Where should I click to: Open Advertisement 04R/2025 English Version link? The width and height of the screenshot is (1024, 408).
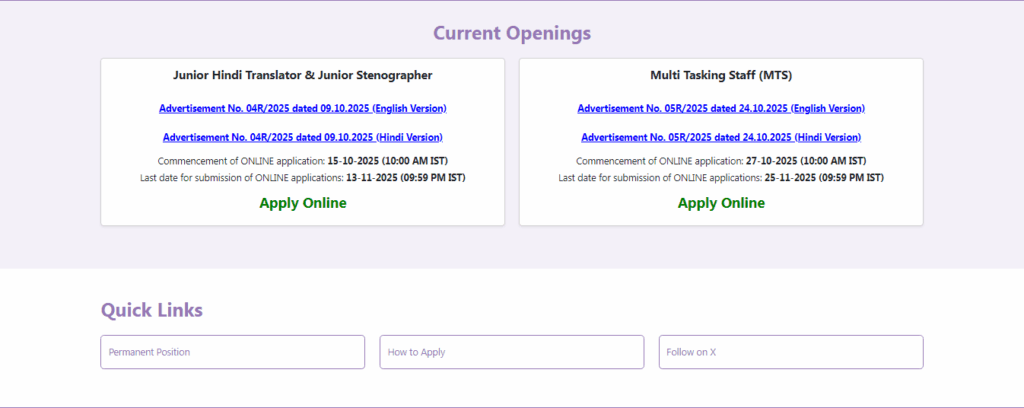click(302, 108)
